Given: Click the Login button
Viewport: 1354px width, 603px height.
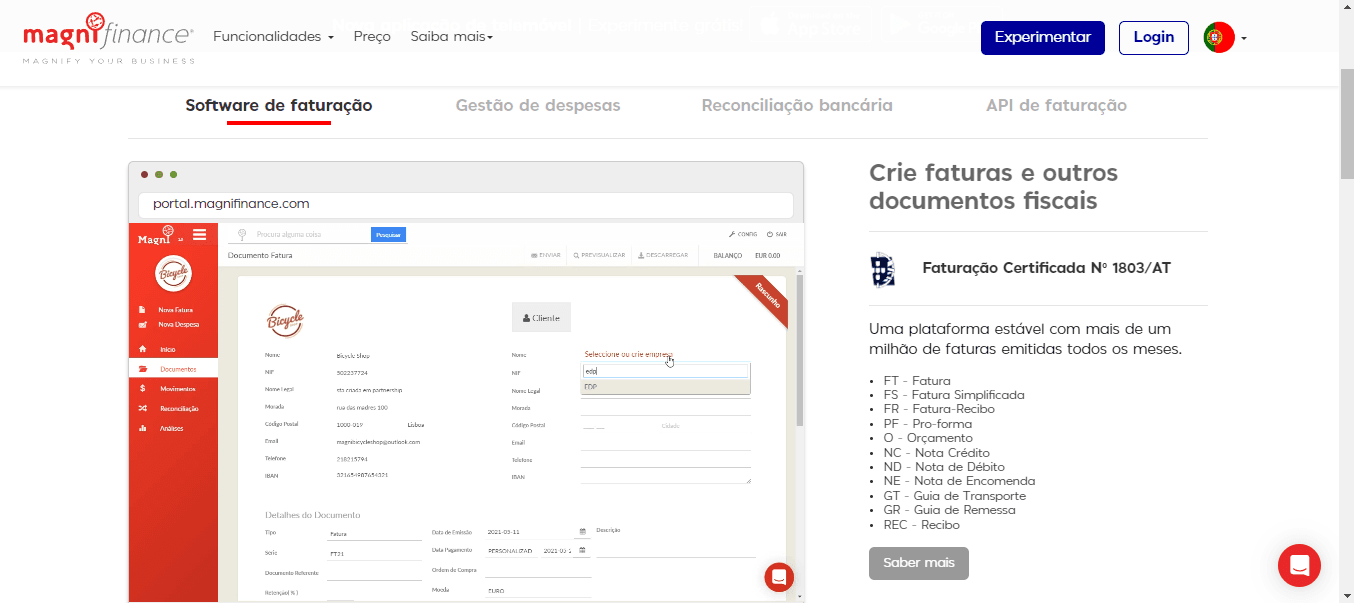Looking at the screenshot, I should click(x=1154, y=37).
